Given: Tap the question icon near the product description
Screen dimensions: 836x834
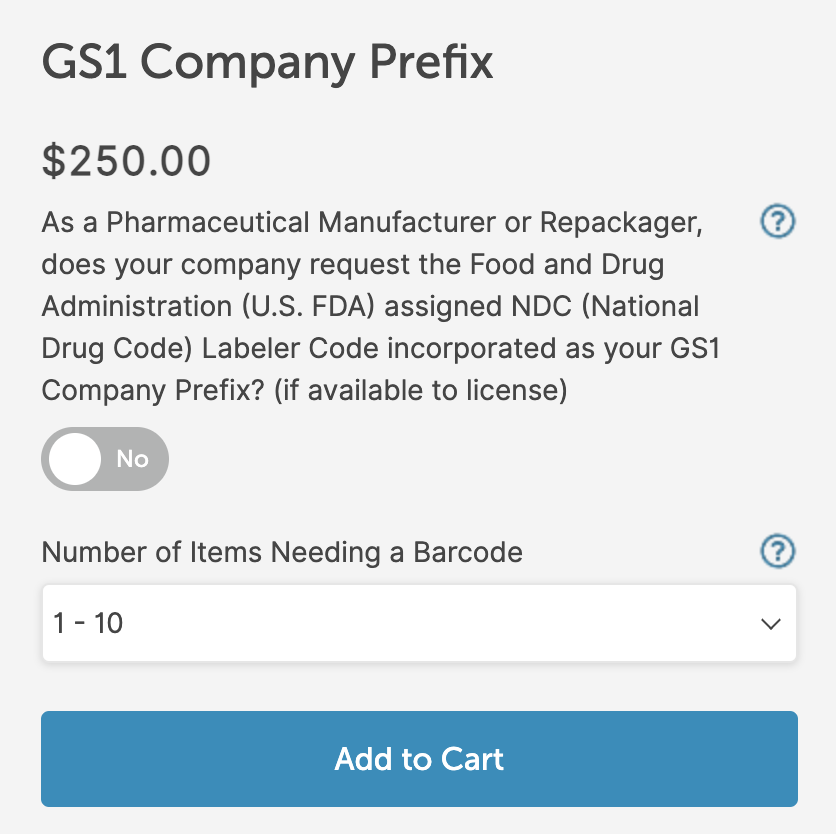Looking at the screenshot, I should pyautogui.click(x=778, y=221).
